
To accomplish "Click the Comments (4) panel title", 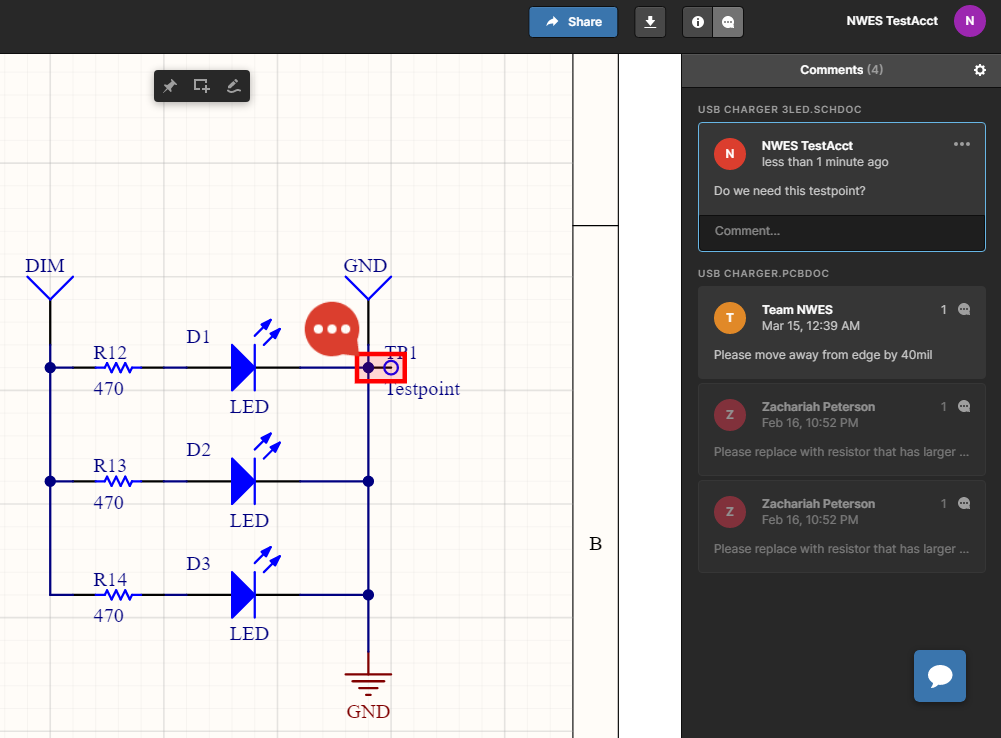I will [841, 70].
